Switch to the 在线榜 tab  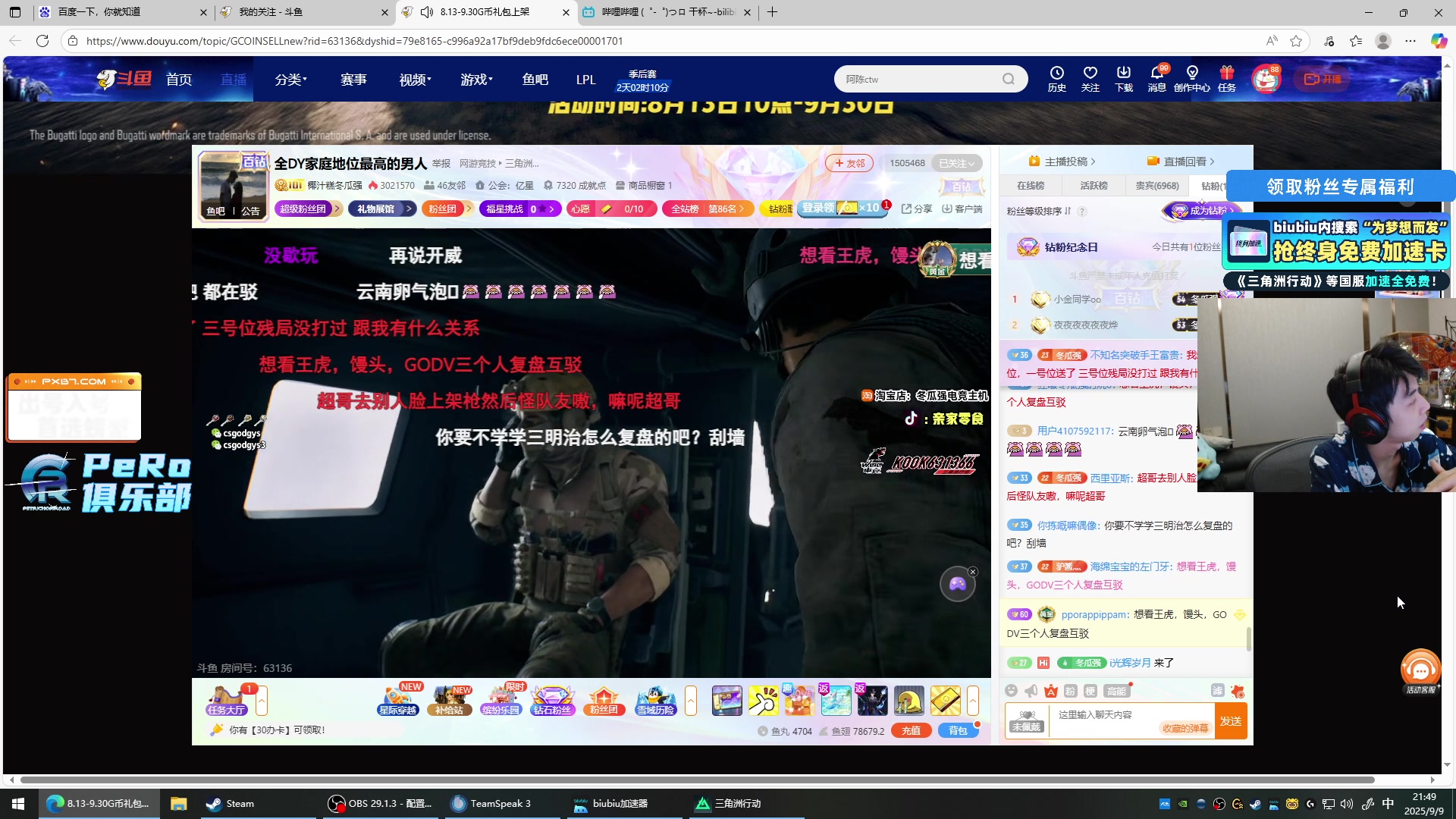coord(1031,185)
